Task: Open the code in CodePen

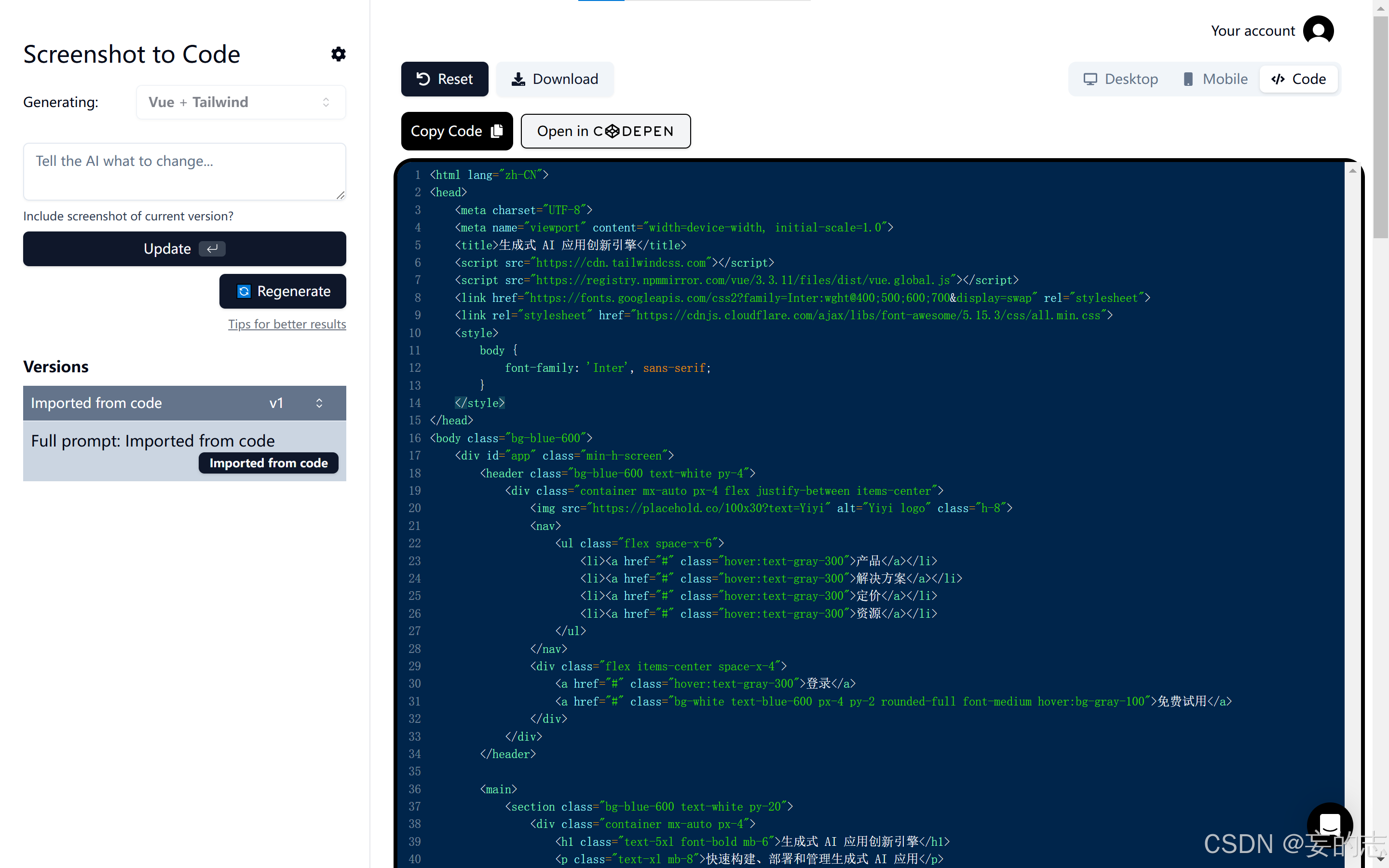Action: (x=605, y=131)
